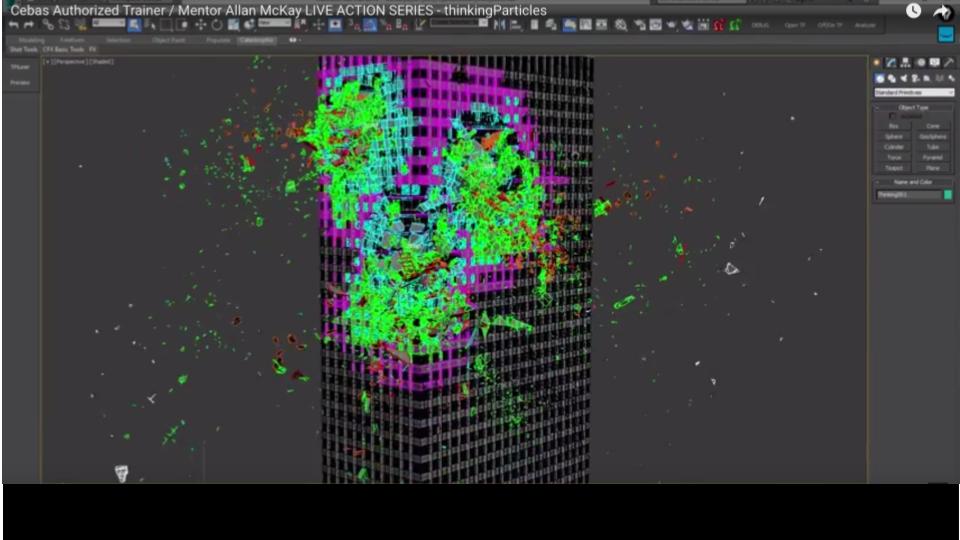
Task: Click the Teapot primitive button
Action: tap(894, 167)
